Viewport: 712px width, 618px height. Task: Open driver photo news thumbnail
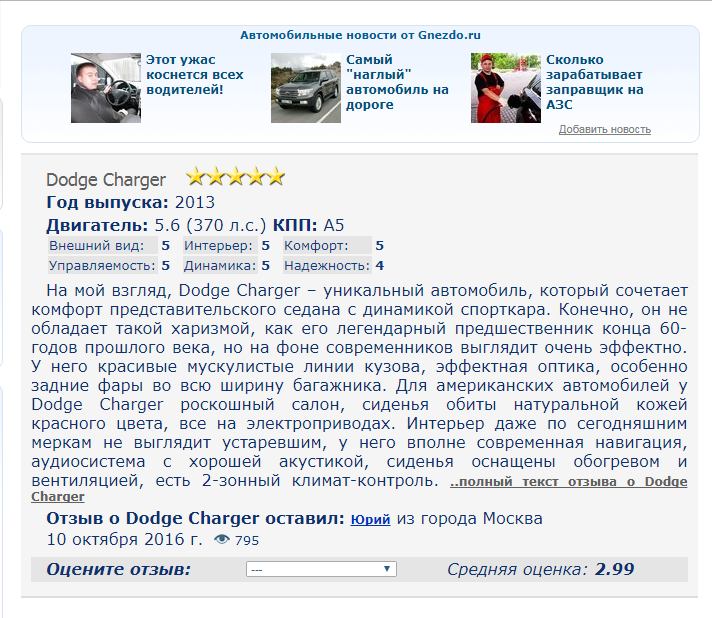pyautogui.click(x=106, y=88)
